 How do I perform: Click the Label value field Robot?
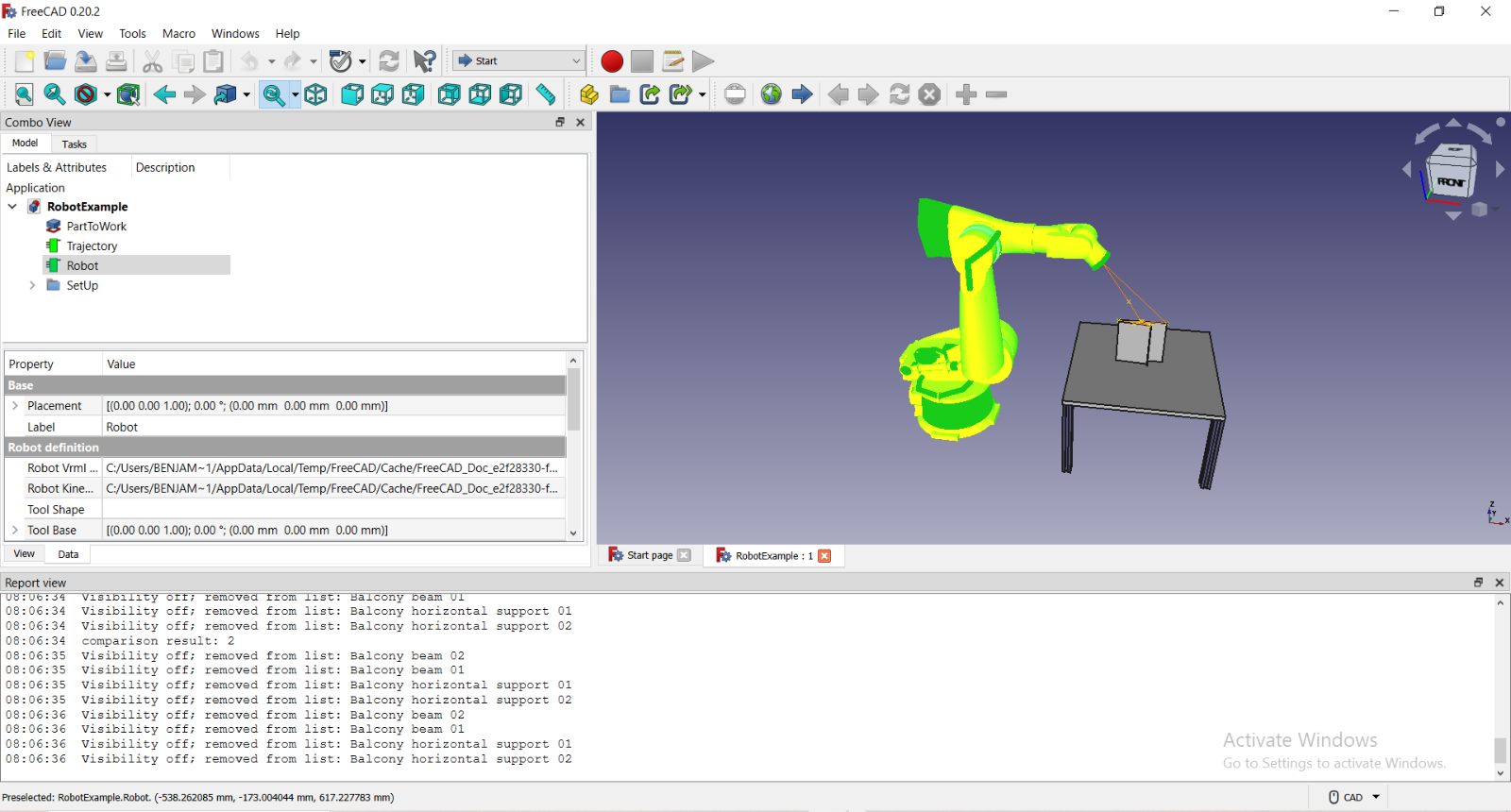334,427
